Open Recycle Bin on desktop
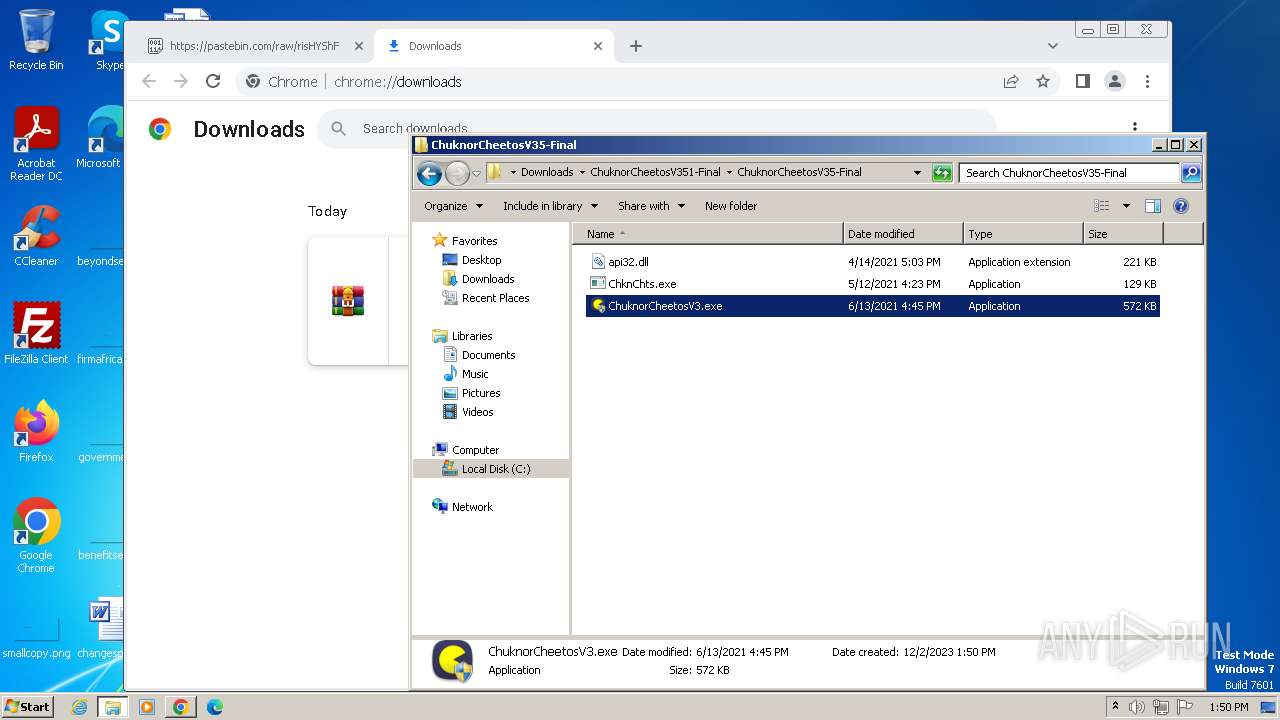 coord(36,40)
